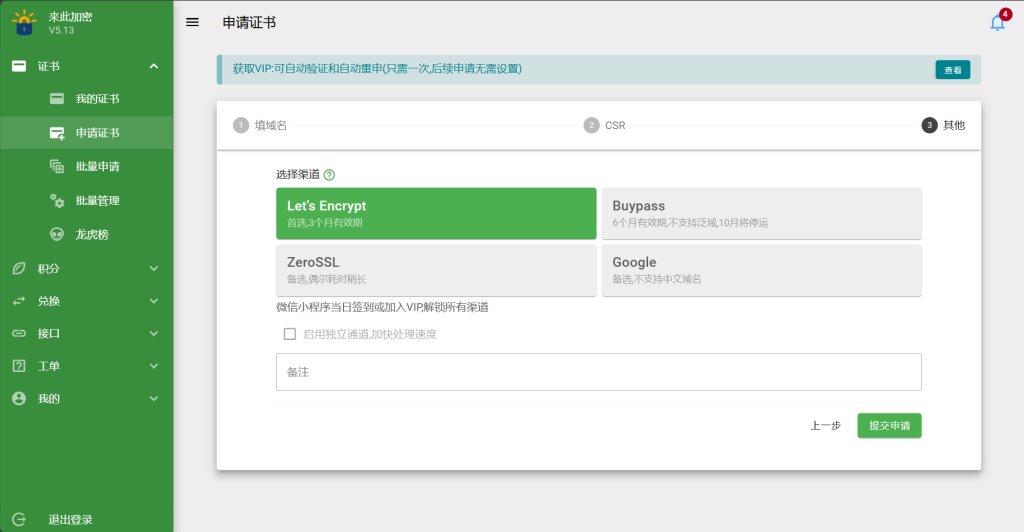Click the help icon beside 选择渠道
Image resolution: width=1024 pixels, height=532 pixels.
[x=329, y=175]
